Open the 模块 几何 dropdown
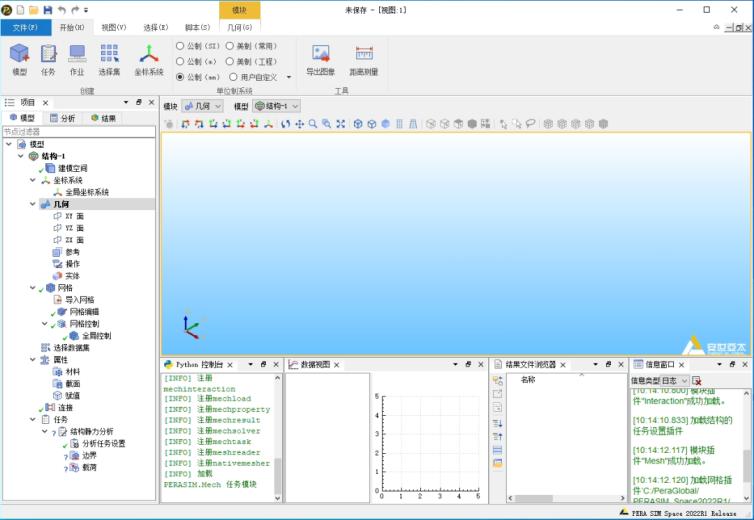This screenshot has height=520, width=754. (202, 106)
